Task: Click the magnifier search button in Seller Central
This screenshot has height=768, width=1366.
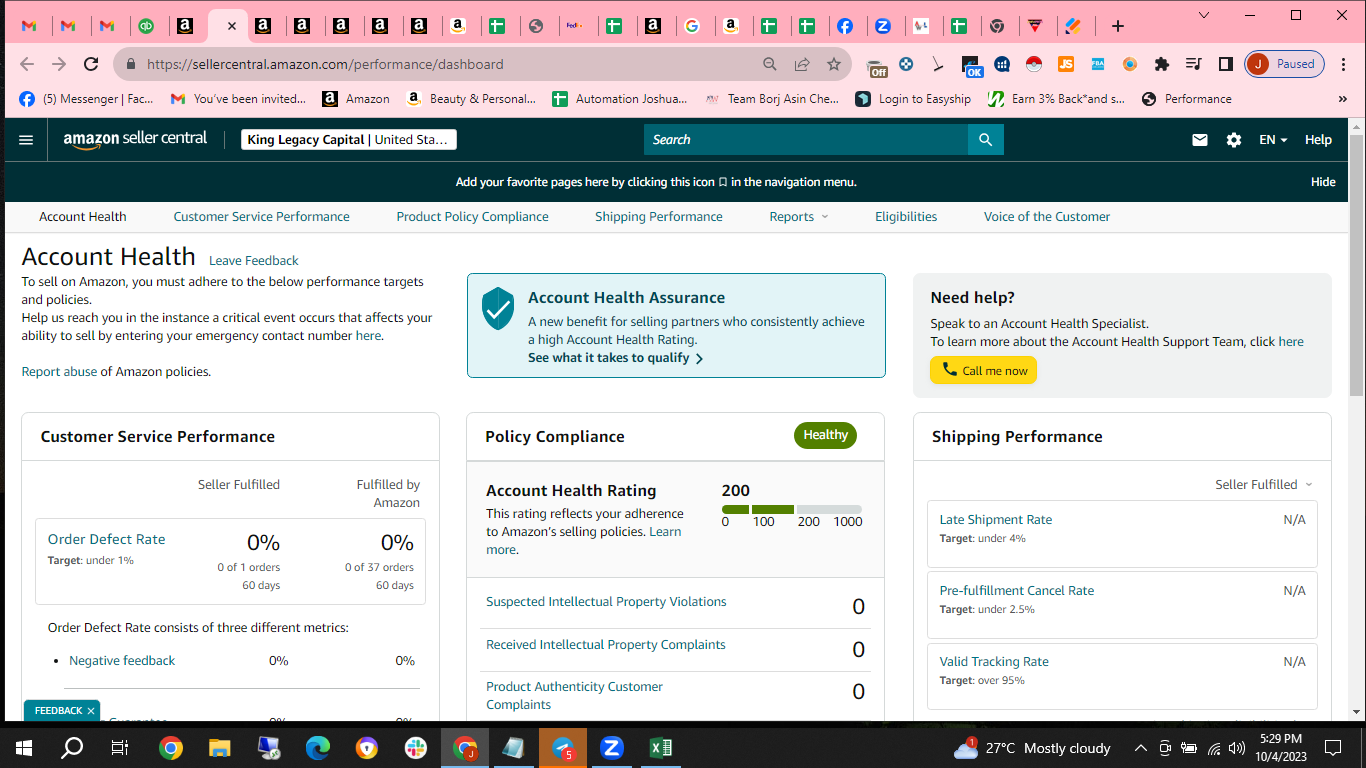Action: tap(985, 140)
